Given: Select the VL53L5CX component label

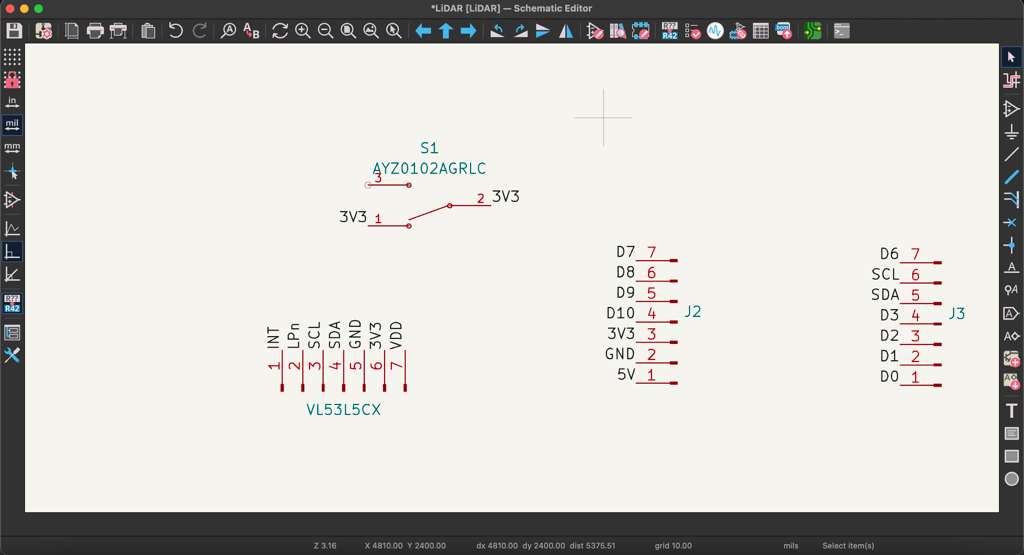Looking at the screenshot, I should [343, 410].
